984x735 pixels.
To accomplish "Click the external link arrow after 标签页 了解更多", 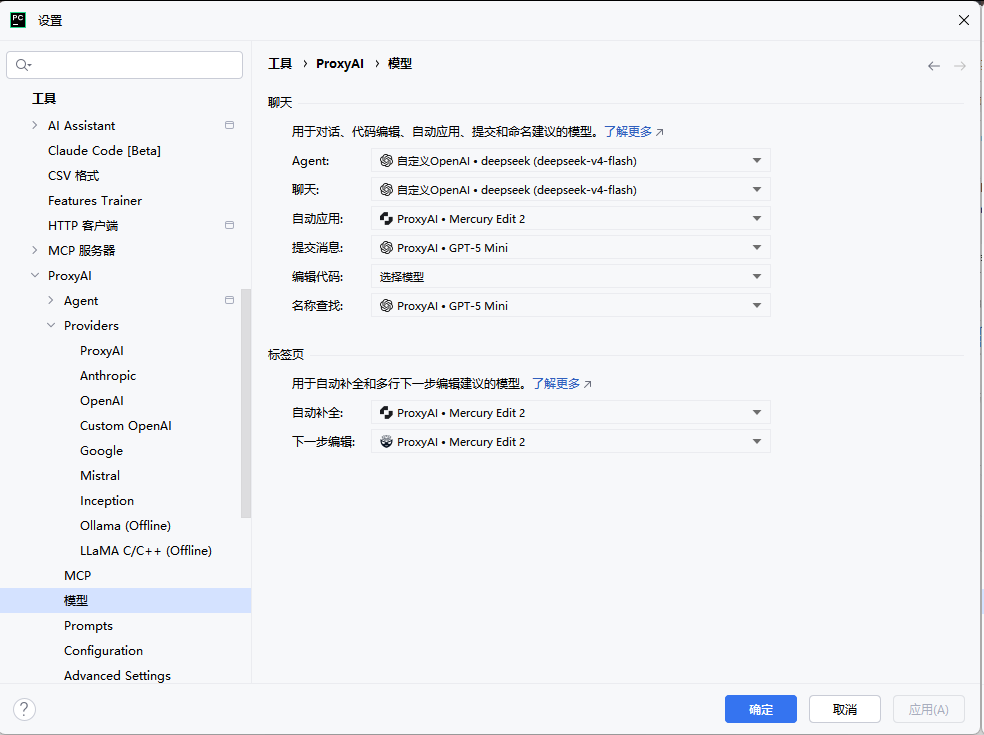I will tap(587, 384).
